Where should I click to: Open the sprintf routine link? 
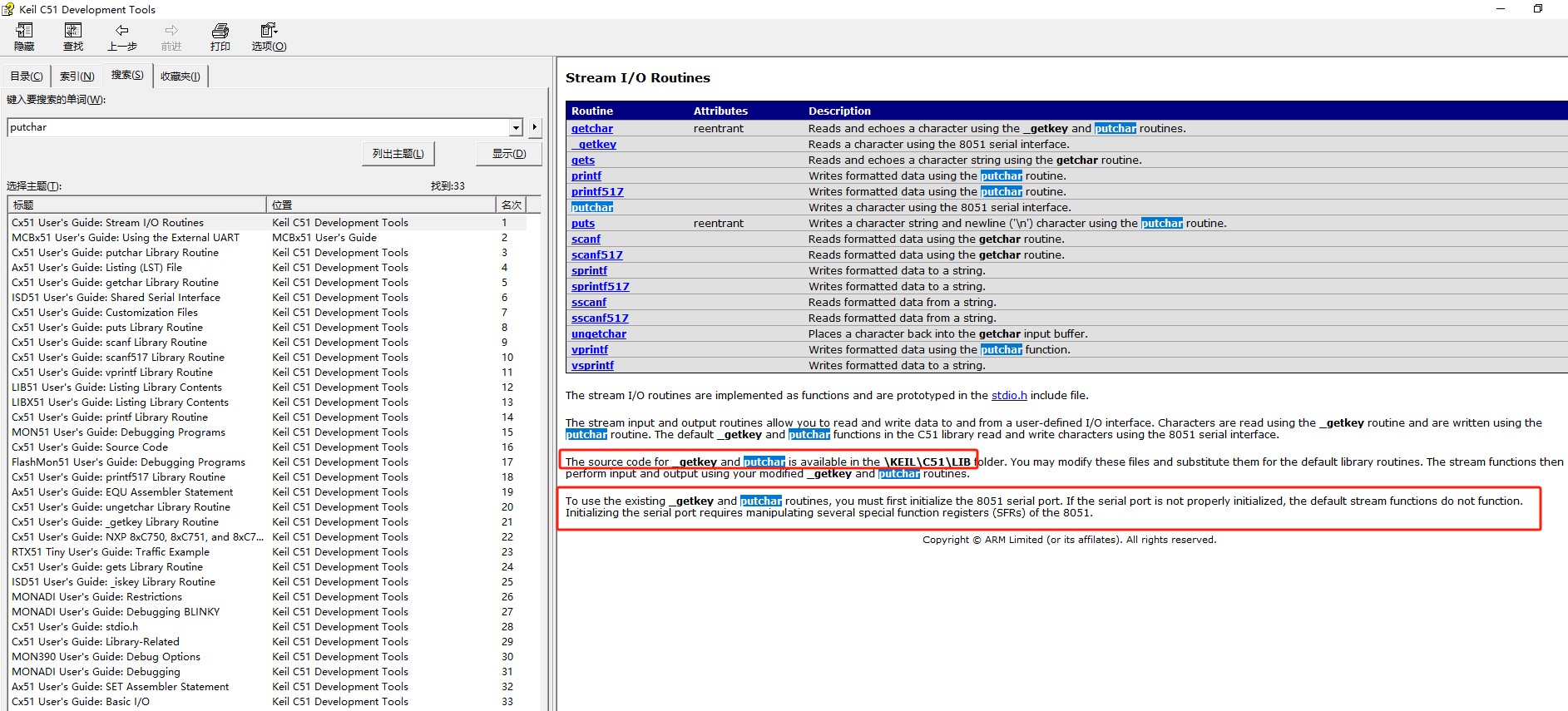click(590, 271)
